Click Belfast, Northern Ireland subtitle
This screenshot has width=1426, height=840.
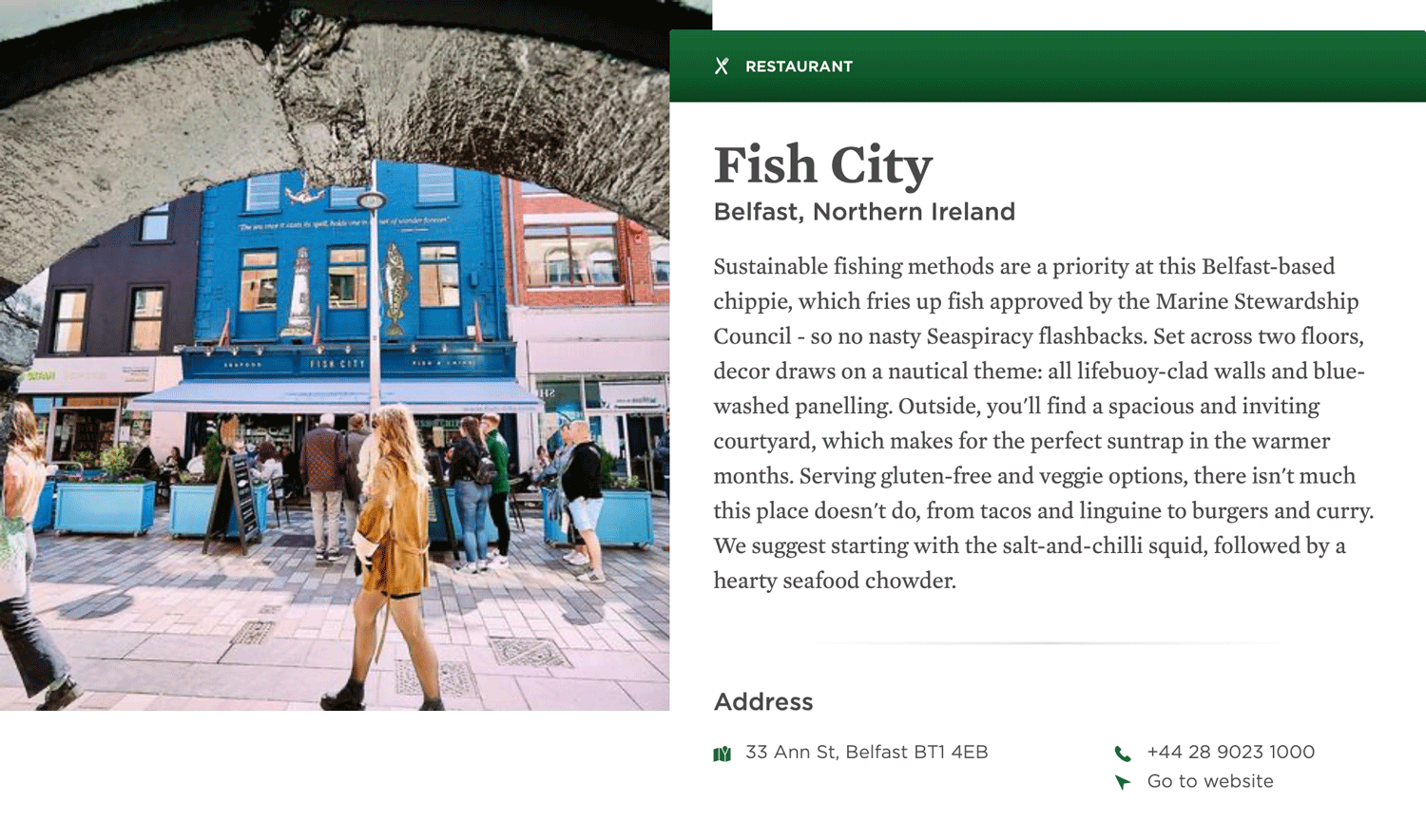[864, 212]
